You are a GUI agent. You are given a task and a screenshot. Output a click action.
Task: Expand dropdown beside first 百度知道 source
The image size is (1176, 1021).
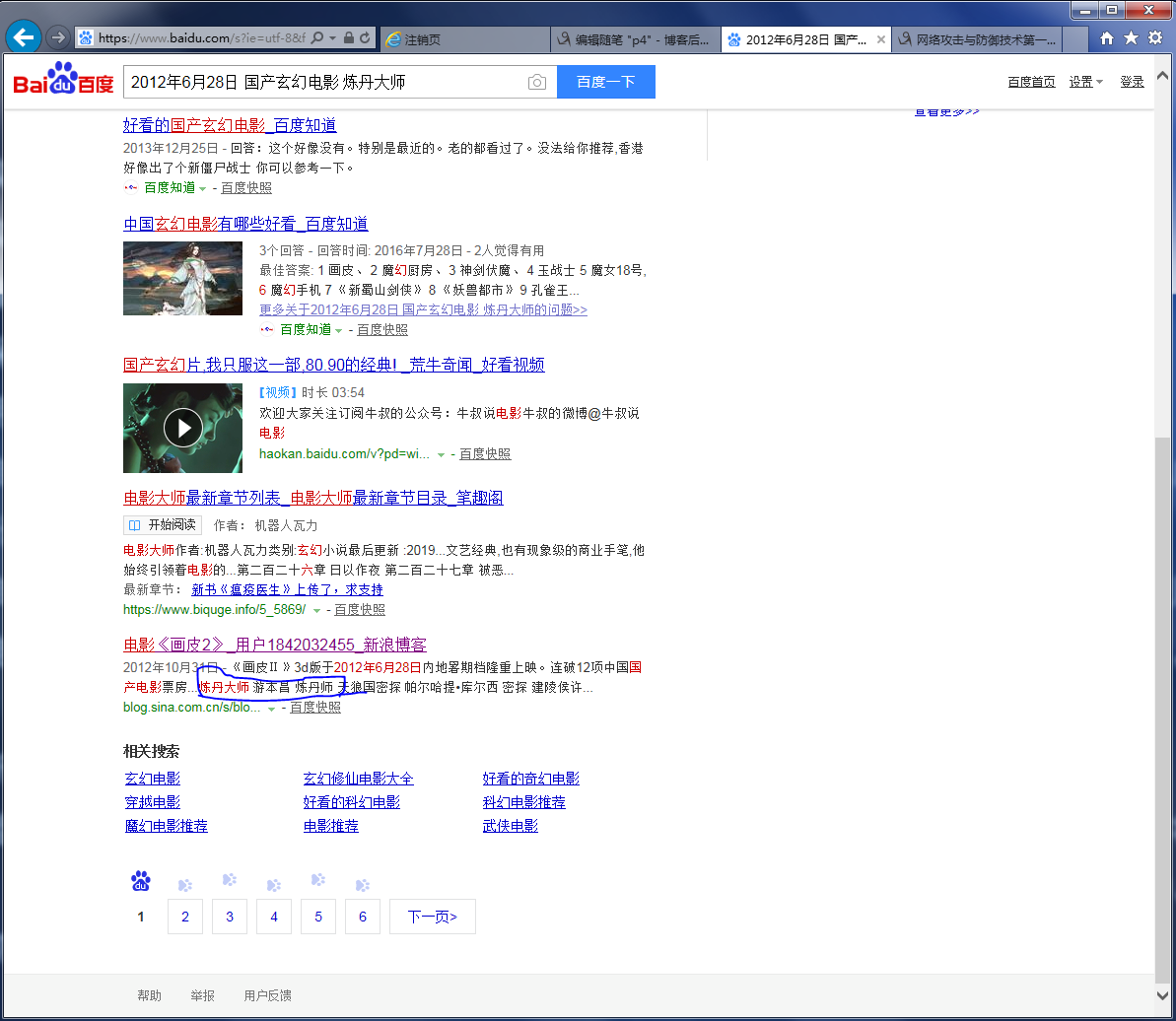click(202, 189)
